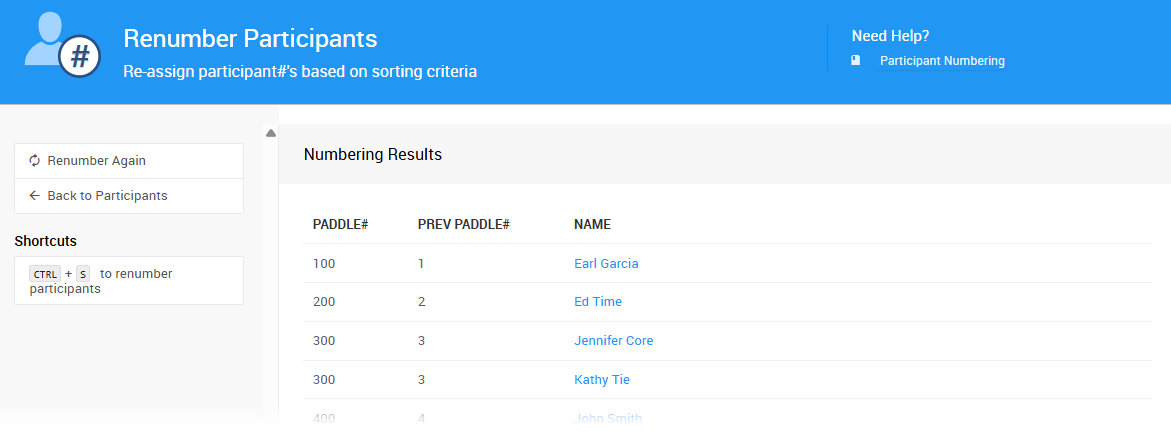Open participant Kathy Tie

[x=602, y=380]
